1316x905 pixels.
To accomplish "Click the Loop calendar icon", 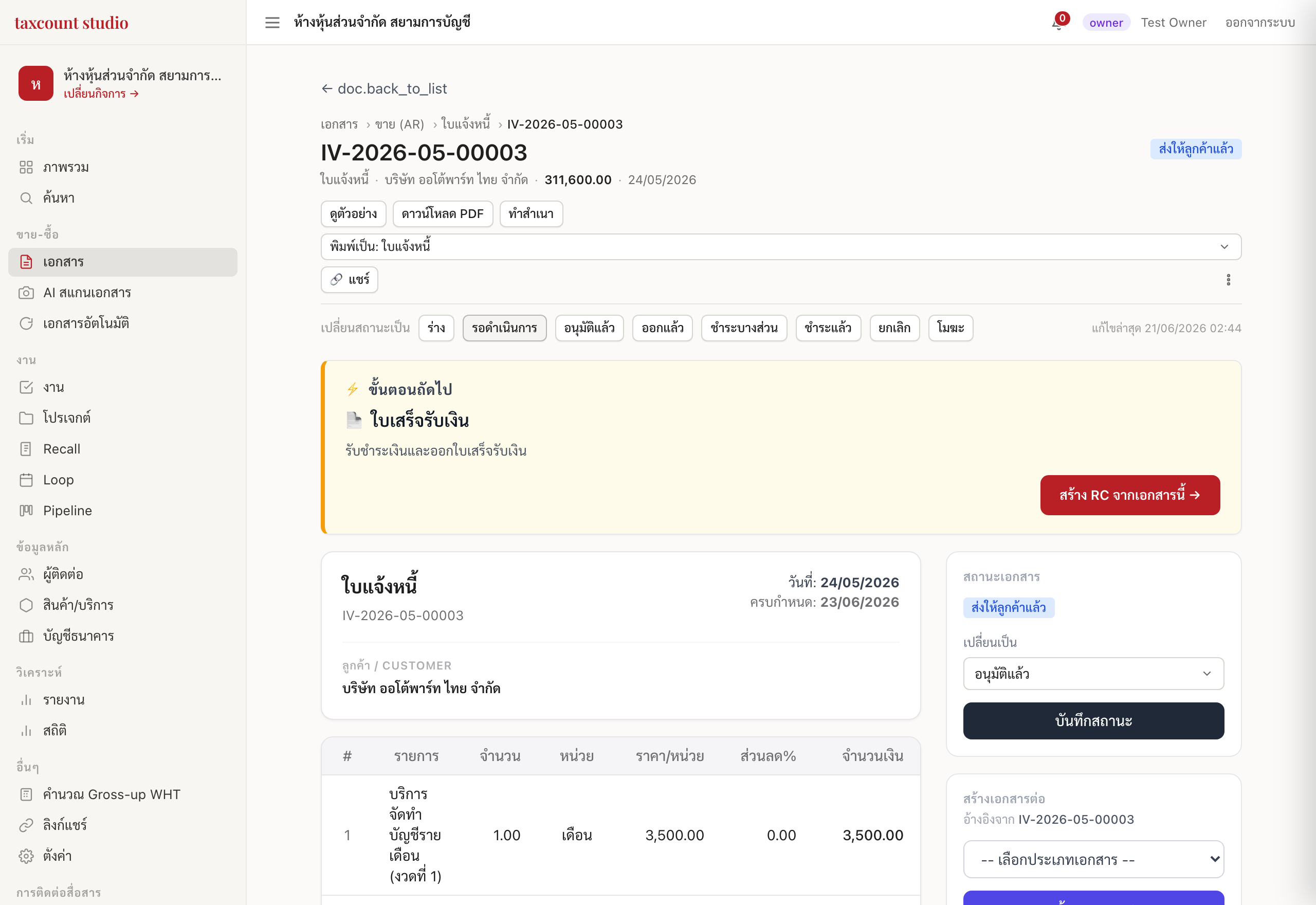I will tap(26, 480).
